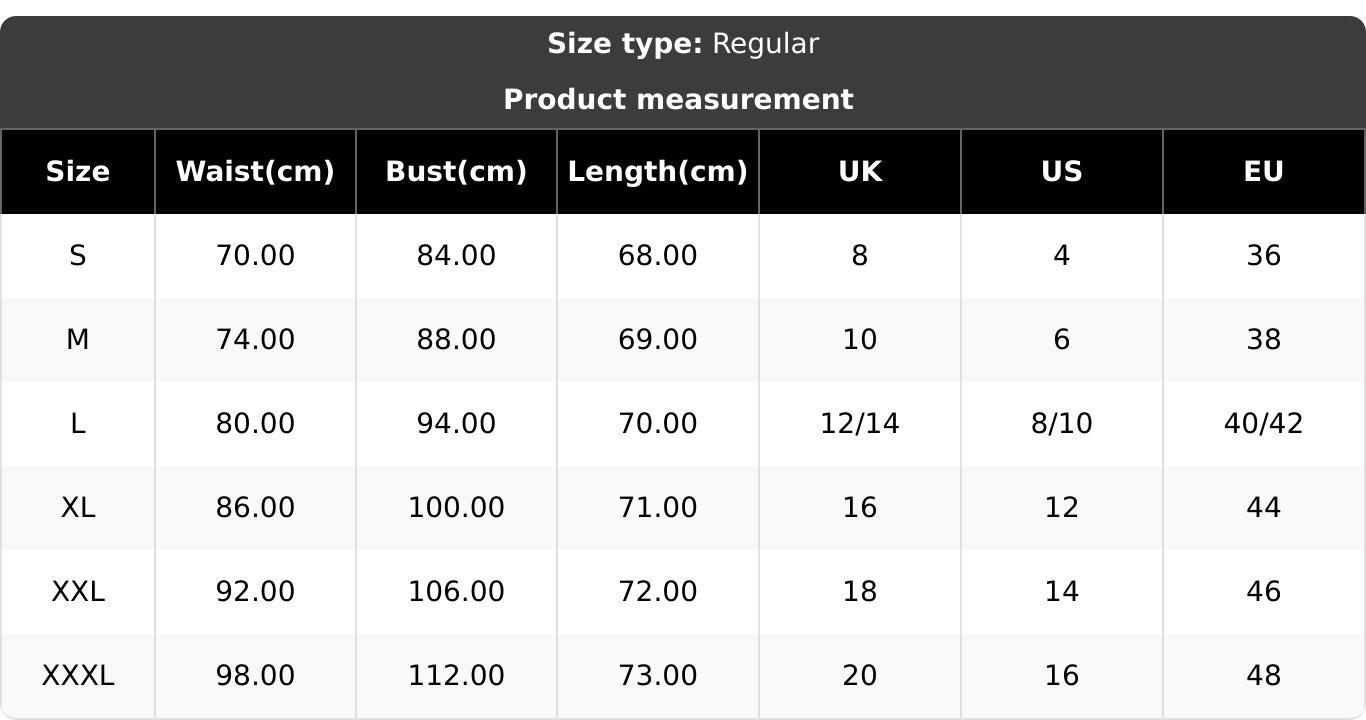Select the Bust(cm) column header
This screenshot has height=720, width=1366.
[x=456, y=172]
